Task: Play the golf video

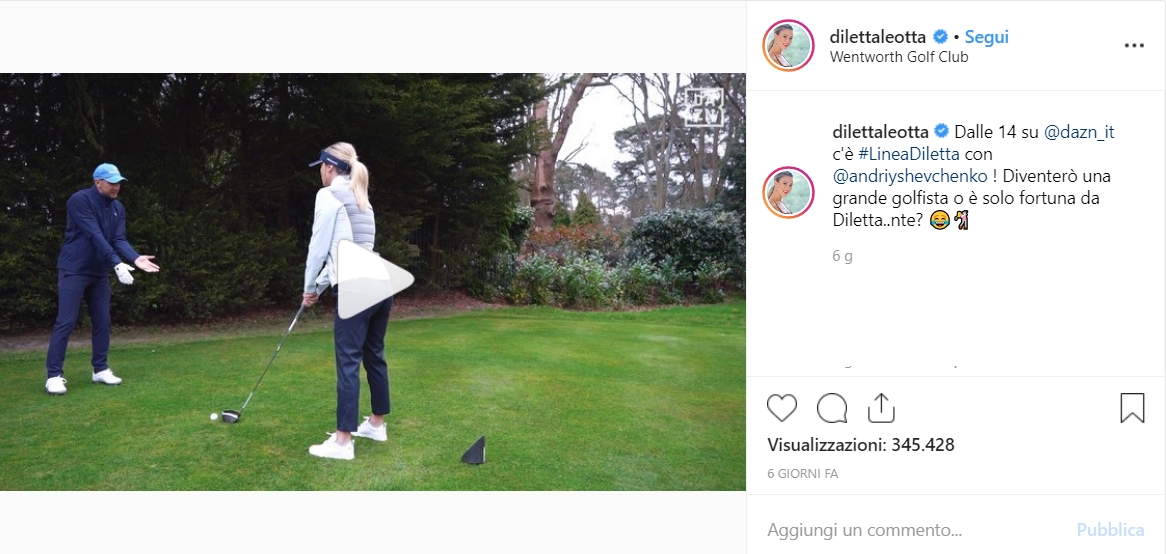Action: pyautogui.click(x=374, y=280)
